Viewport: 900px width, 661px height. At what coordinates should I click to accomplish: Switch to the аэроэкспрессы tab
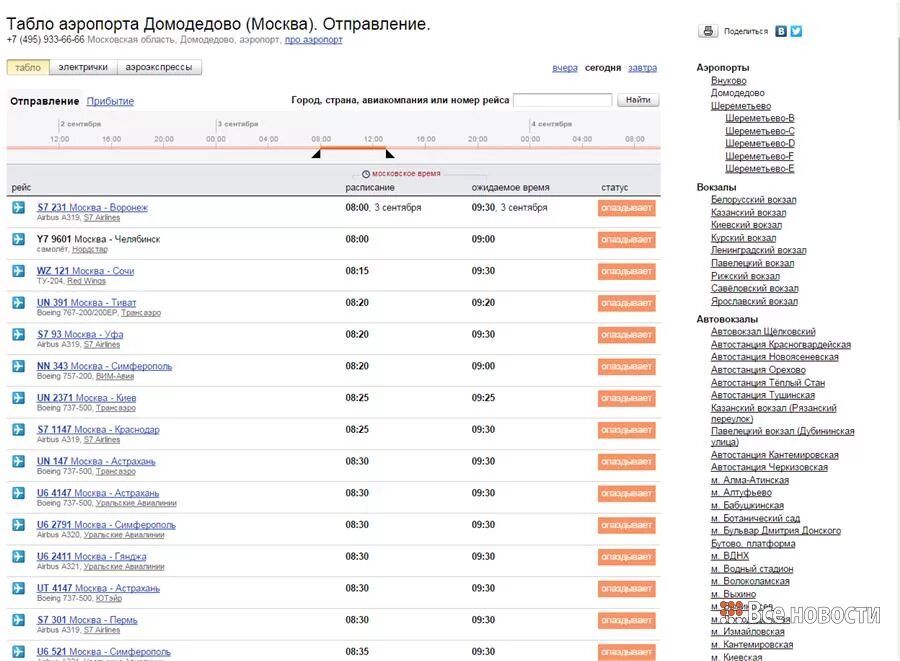tap(160, 67)
